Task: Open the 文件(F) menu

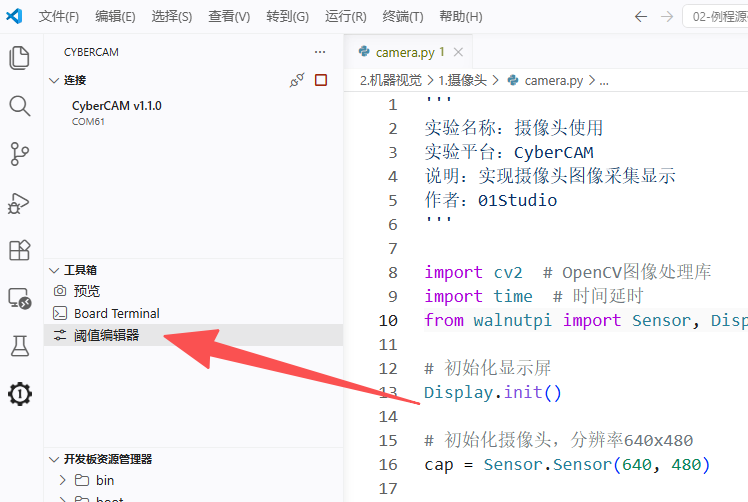Action: coord(59,17)
